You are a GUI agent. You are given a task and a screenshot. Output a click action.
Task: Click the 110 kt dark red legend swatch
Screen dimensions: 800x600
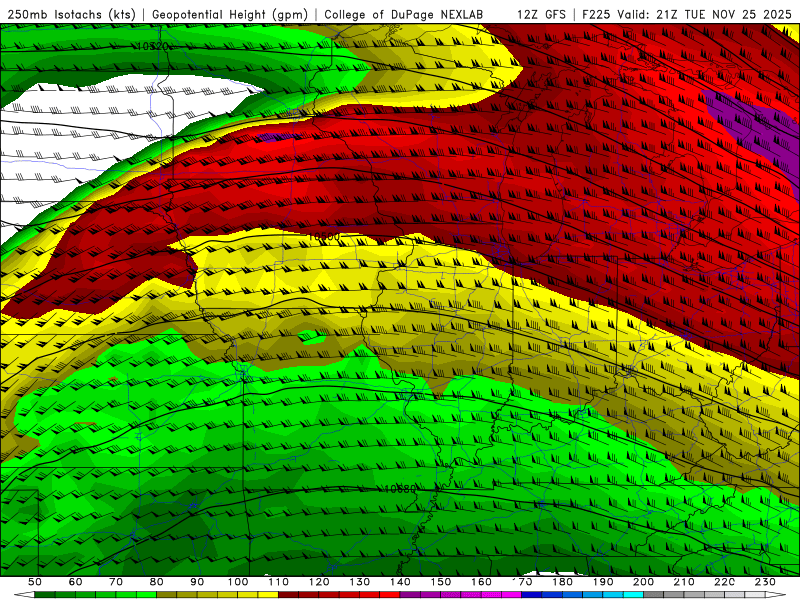coord(288,595)
